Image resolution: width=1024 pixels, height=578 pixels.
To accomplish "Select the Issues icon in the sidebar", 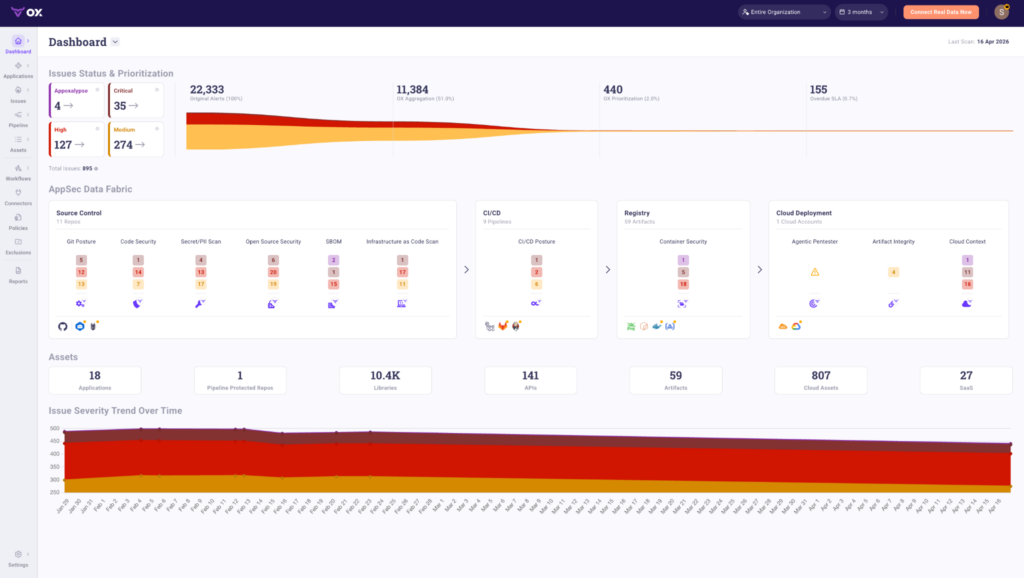I will [18, 90].
